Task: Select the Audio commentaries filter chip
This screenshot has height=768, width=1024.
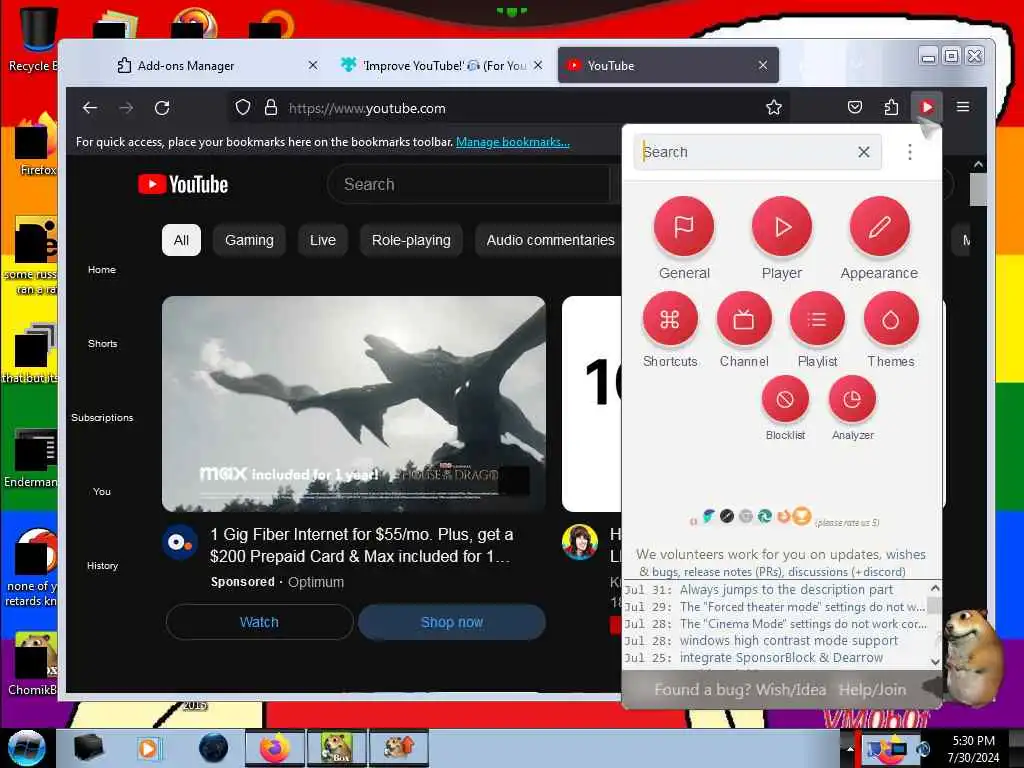Action: [x=550, y=240]
